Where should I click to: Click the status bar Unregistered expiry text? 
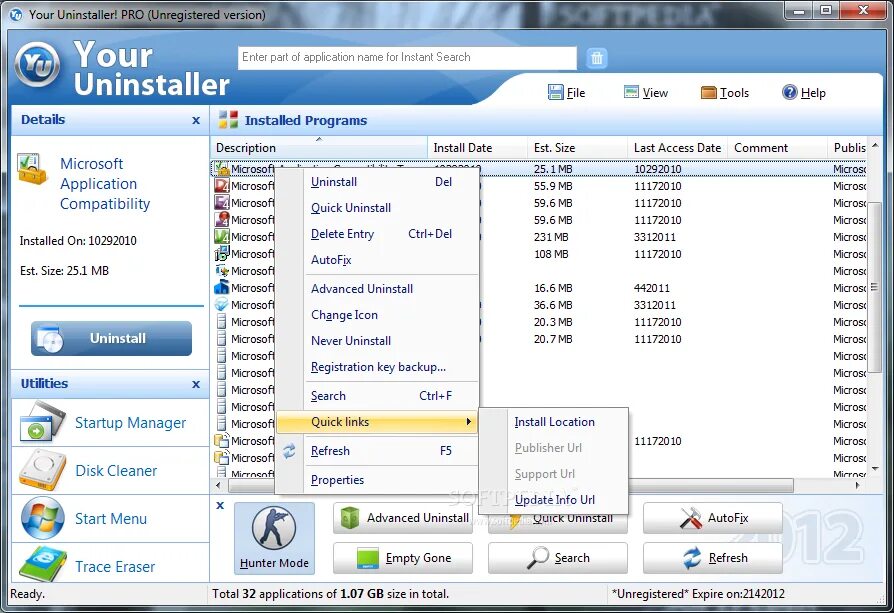click(698, 594)
